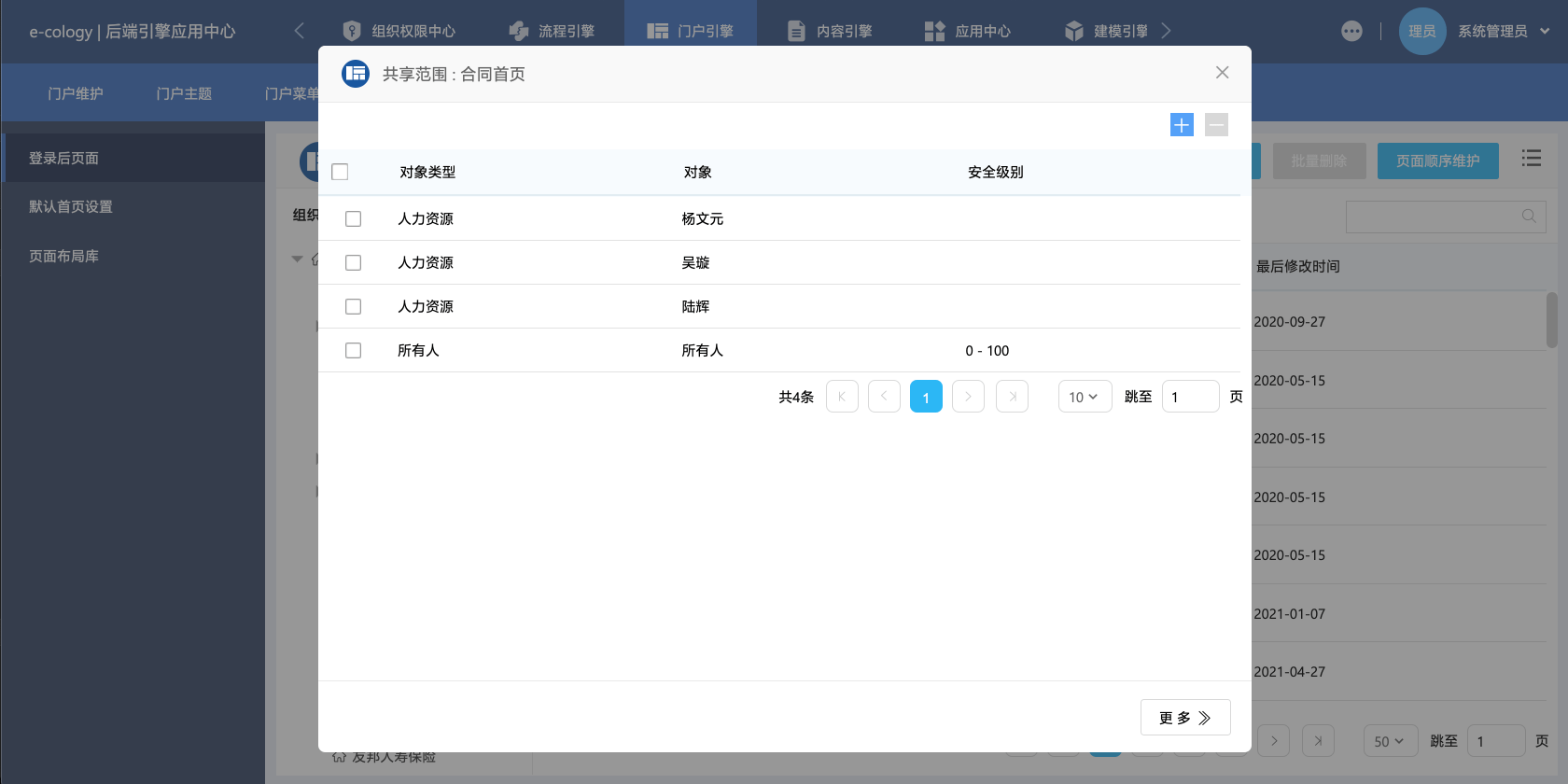The height and width of the screenshot is (784, 1568).
Task: Click the e-cology application title
Action: coord(132,31)
